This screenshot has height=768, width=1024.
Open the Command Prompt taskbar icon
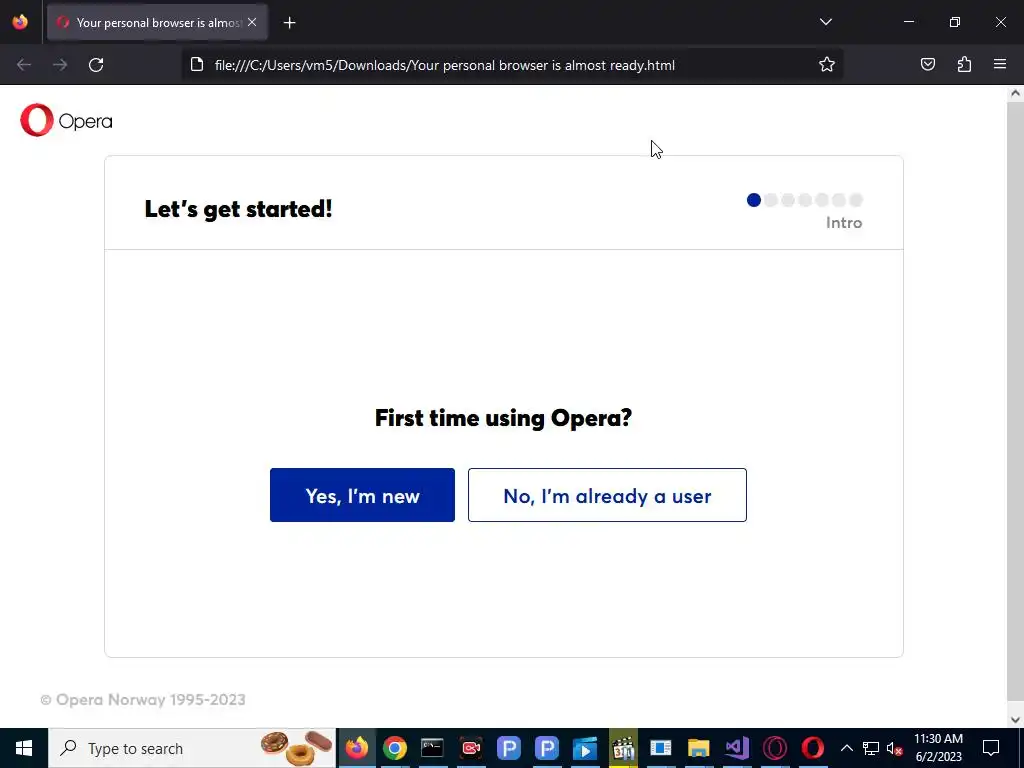(x=432, y=748)
